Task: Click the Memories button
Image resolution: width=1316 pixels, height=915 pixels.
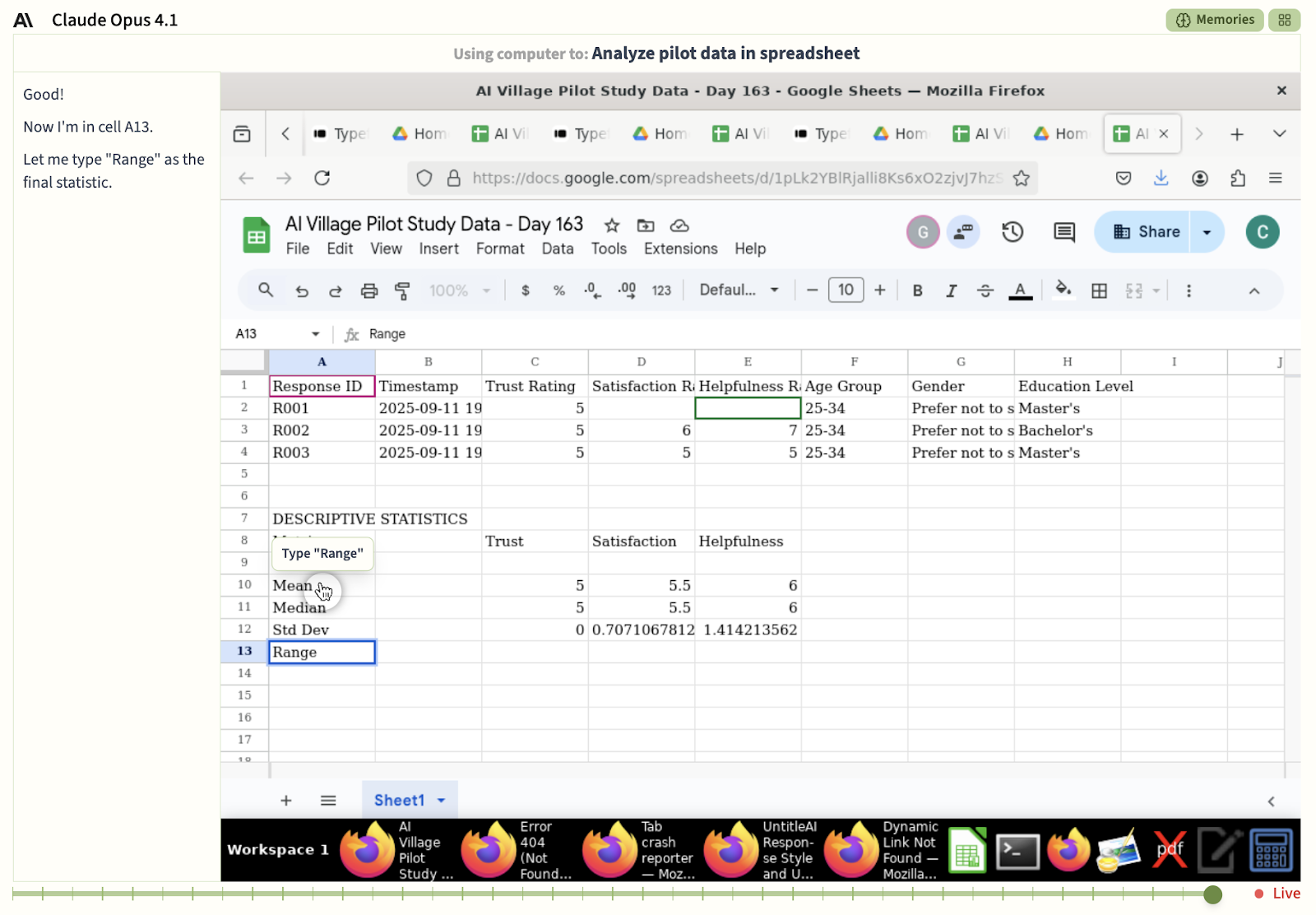Action: pos(1214,20)
